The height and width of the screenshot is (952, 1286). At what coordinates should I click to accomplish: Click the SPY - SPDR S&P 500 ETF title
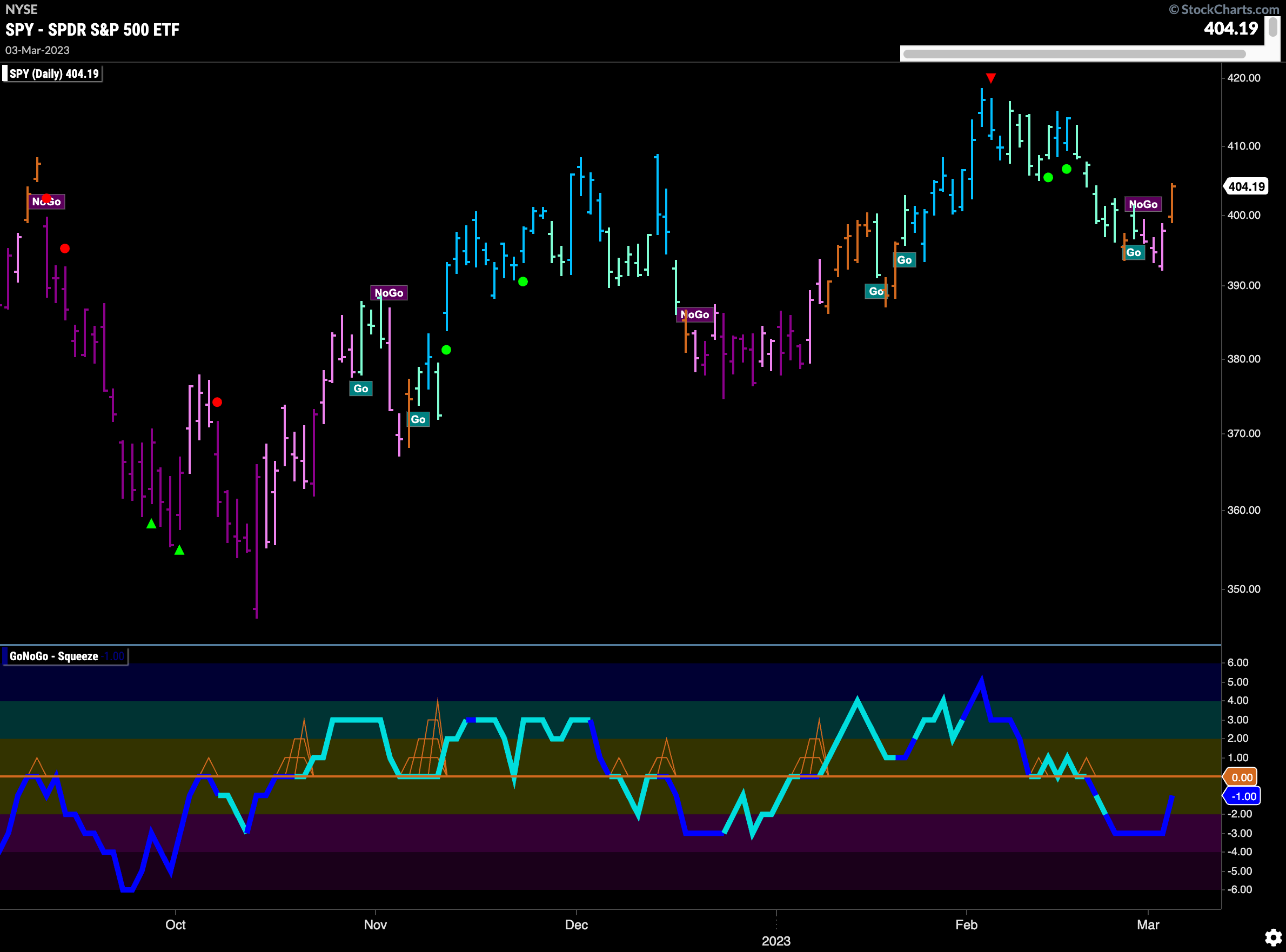(x=92, y=30)
